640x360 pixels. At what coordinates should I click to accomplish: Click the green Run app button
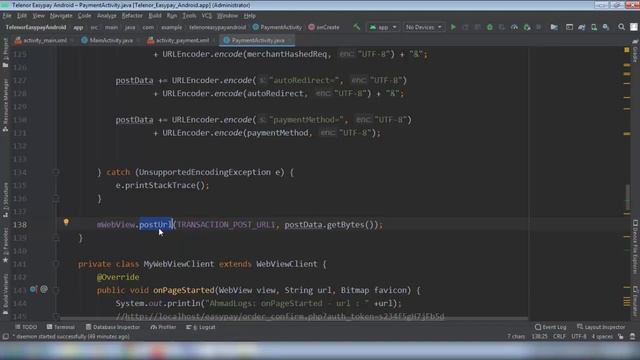(453, 27)
